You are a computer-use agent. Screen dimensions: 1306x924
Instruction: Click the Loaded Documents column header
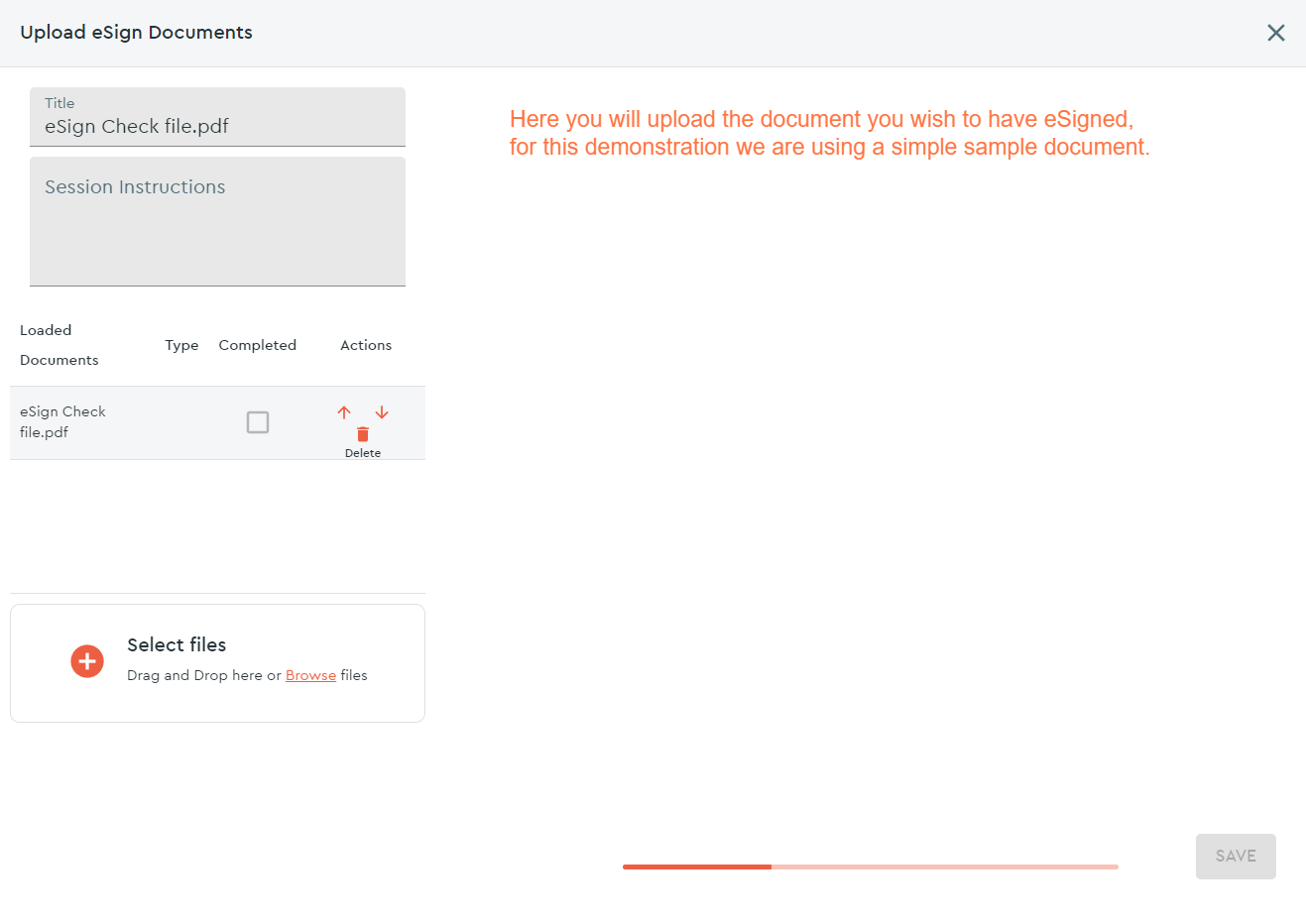click(x=59, y=345)
